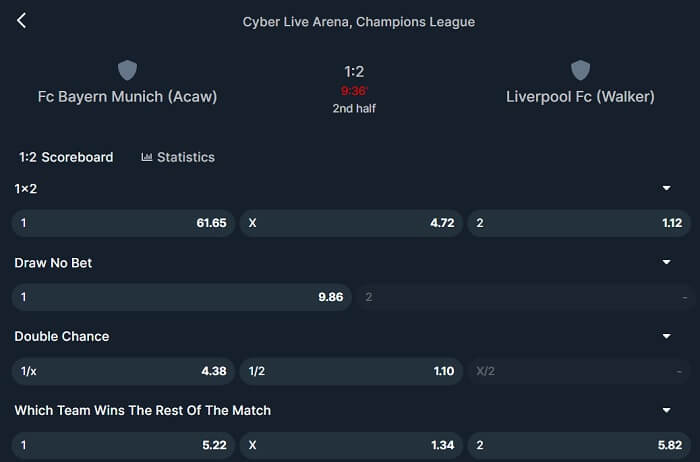700x462 pixels.
Task: Open the 1:2 Scoreboard tab
Action: (x=66, y=157)
